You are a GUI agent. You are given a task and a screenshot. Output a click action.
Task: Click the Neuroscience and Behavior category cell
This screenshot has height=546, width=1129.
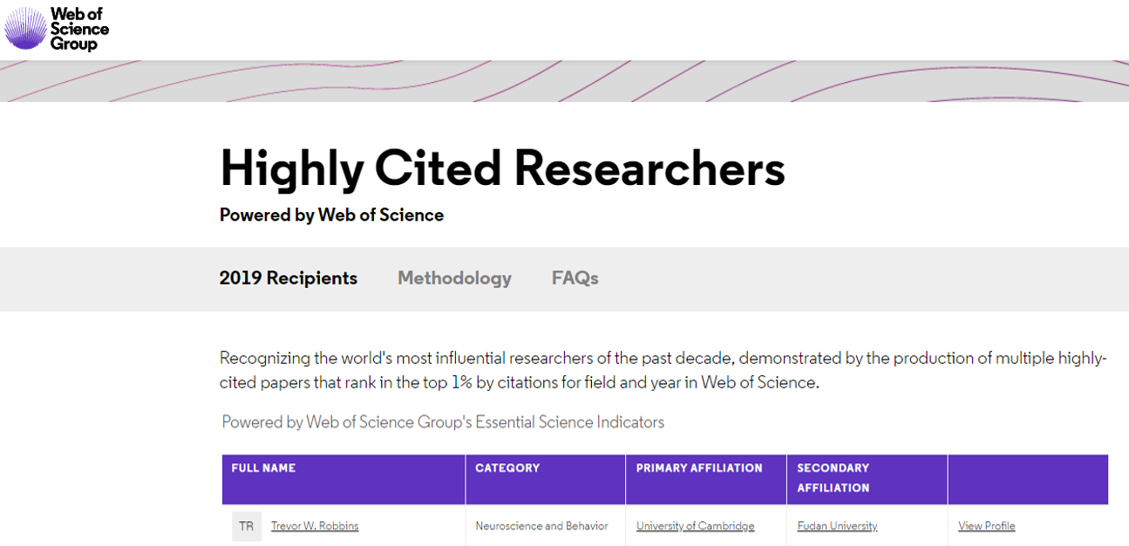(541, 526)
